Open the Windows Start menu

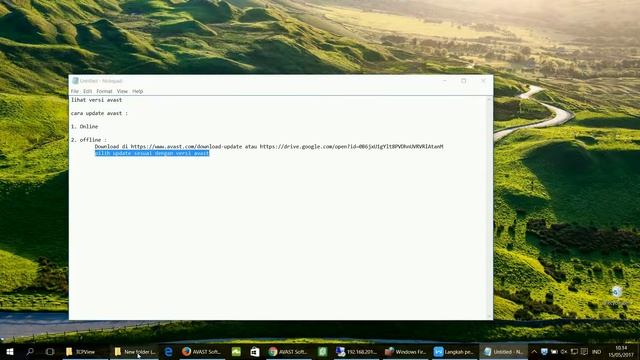pos(10,351)
